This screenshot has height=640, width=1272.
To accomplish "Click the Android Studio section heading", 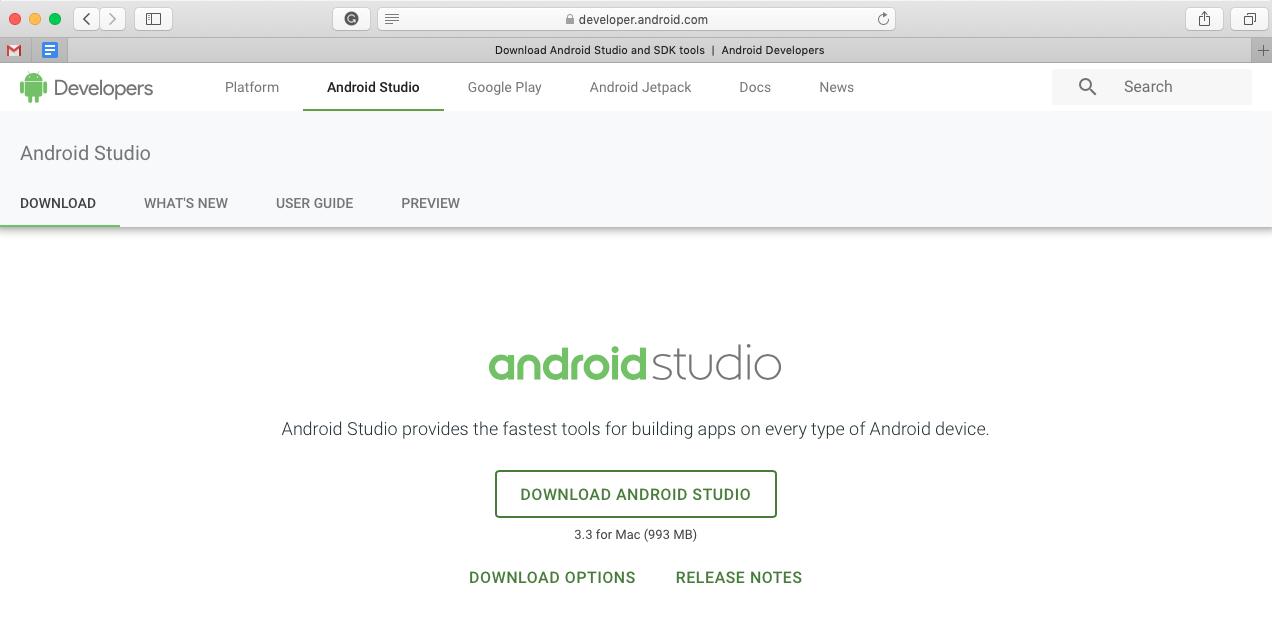I will click(x=85, y=153).
